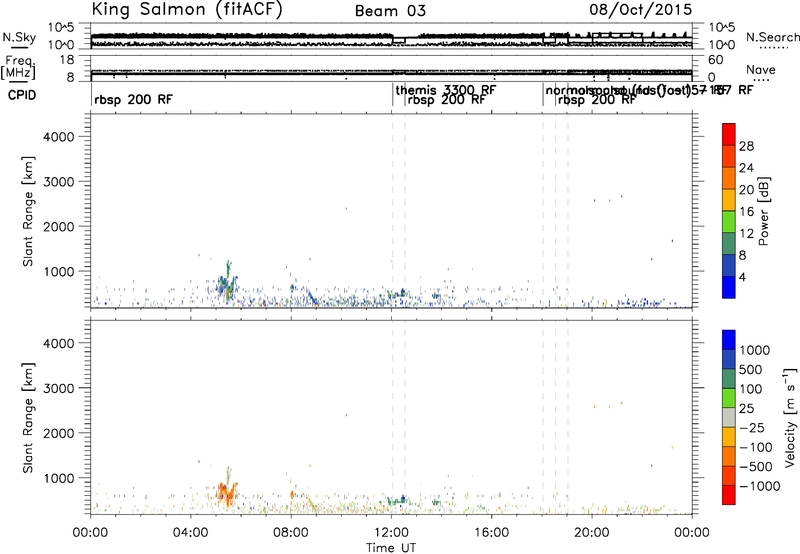
Task: Click the '04:00' time axis label
Action: 190,533
